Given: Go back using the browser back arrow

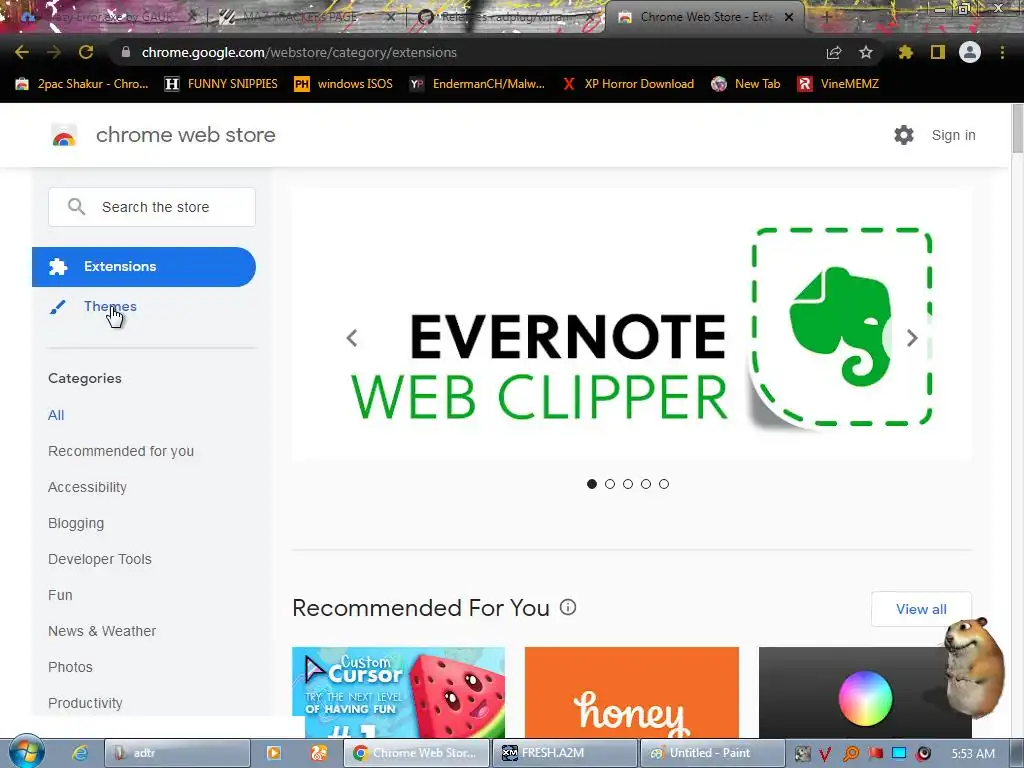Looking at the screenshot, I should tap(22, 52).
